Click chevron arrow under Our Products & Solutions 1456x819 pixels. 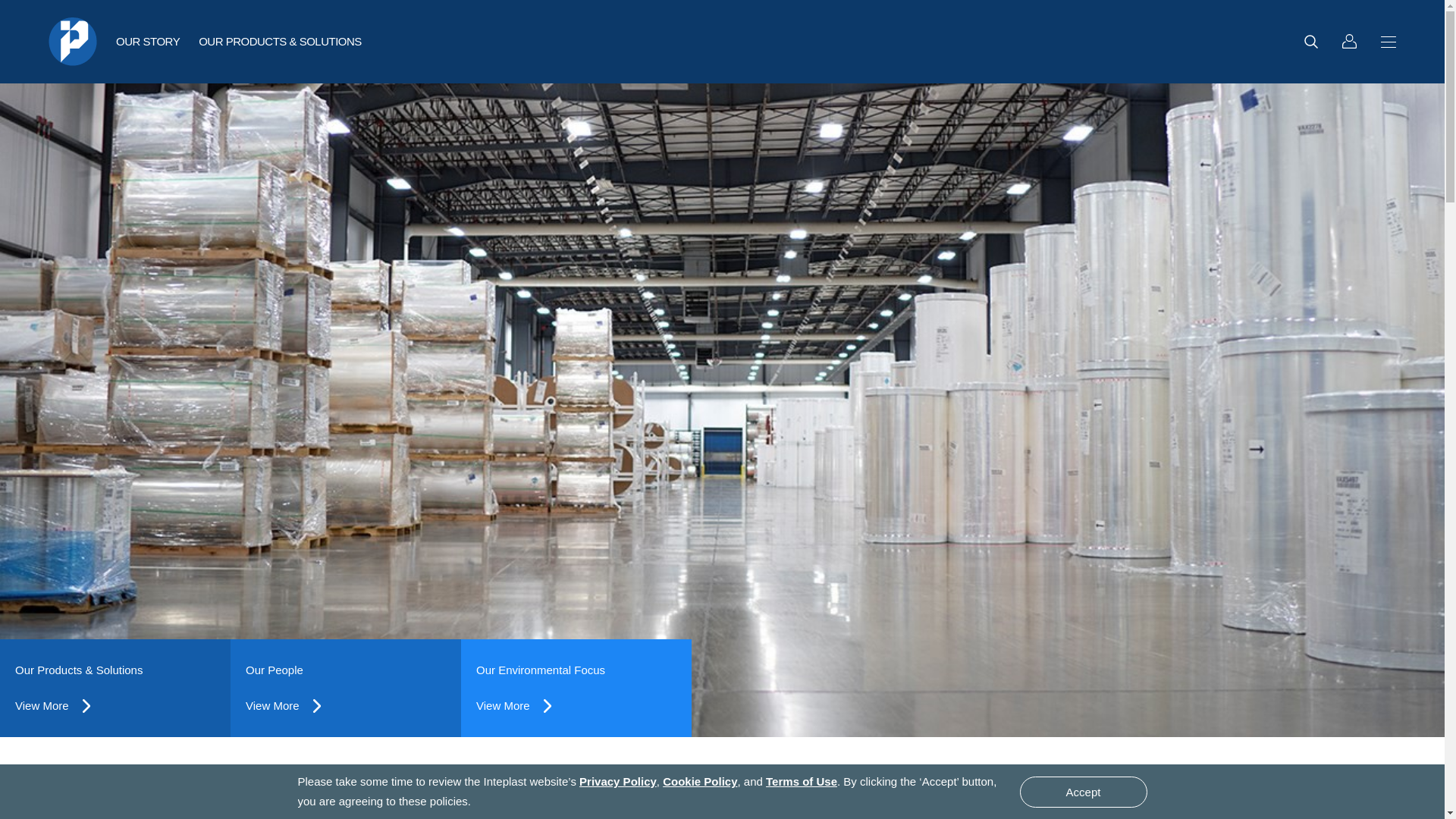click(86, 706)
